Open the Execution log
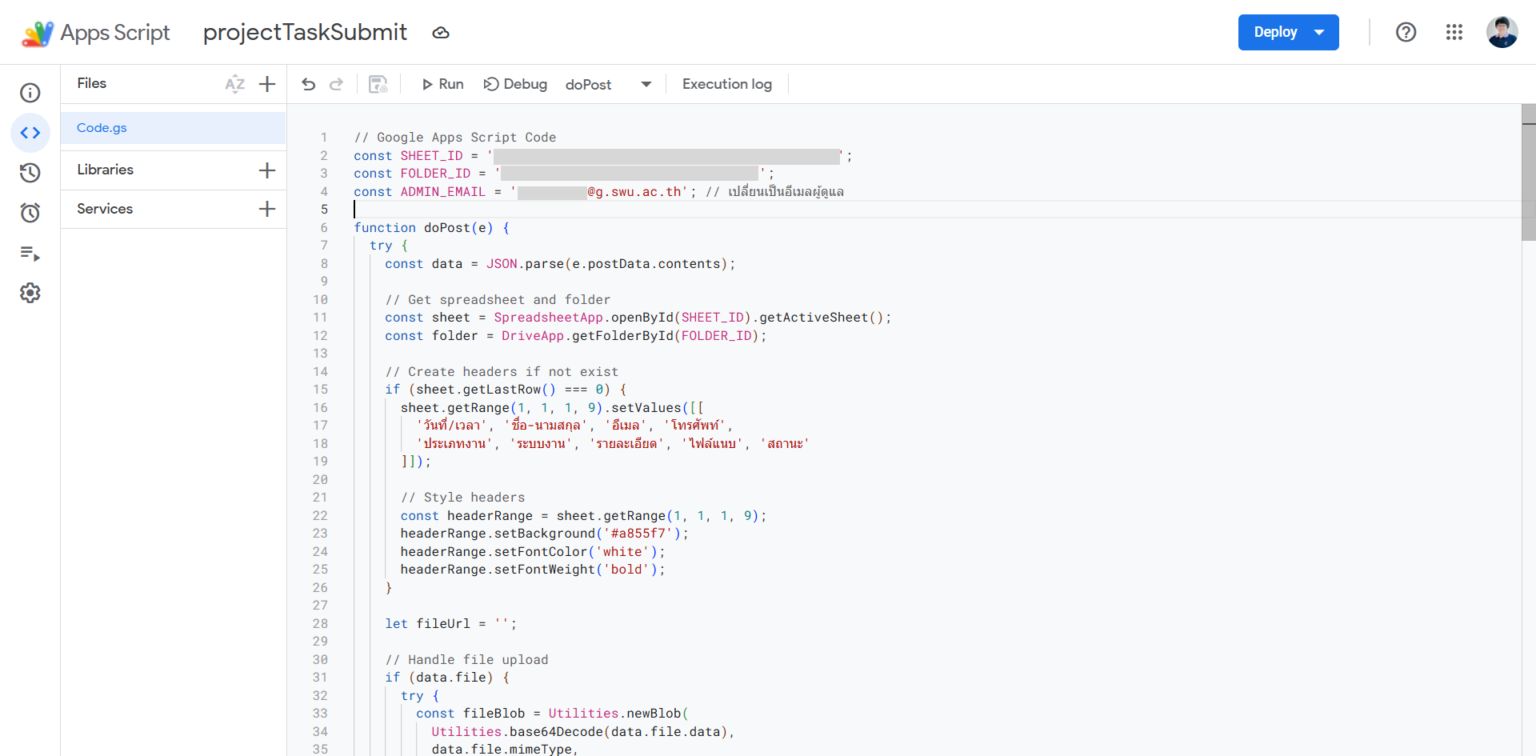 point(727,84)
